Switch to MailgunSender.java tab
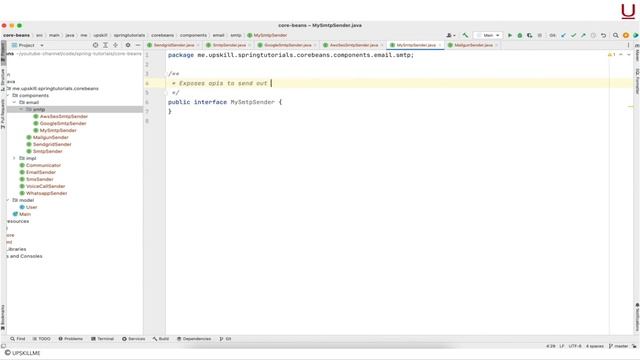This screenshot has height=360, width=640. (x=473, y=45)
